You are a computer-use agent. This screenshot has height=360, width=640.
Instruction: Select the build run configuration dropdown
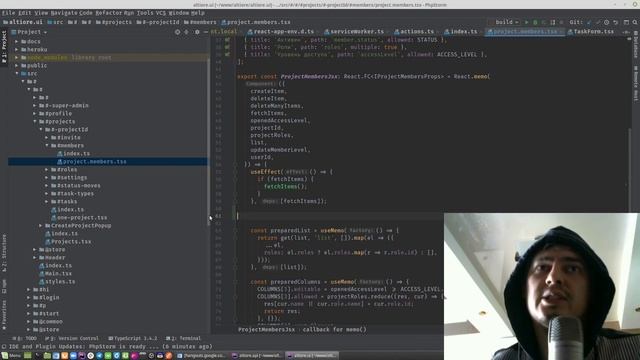point(504,22)
